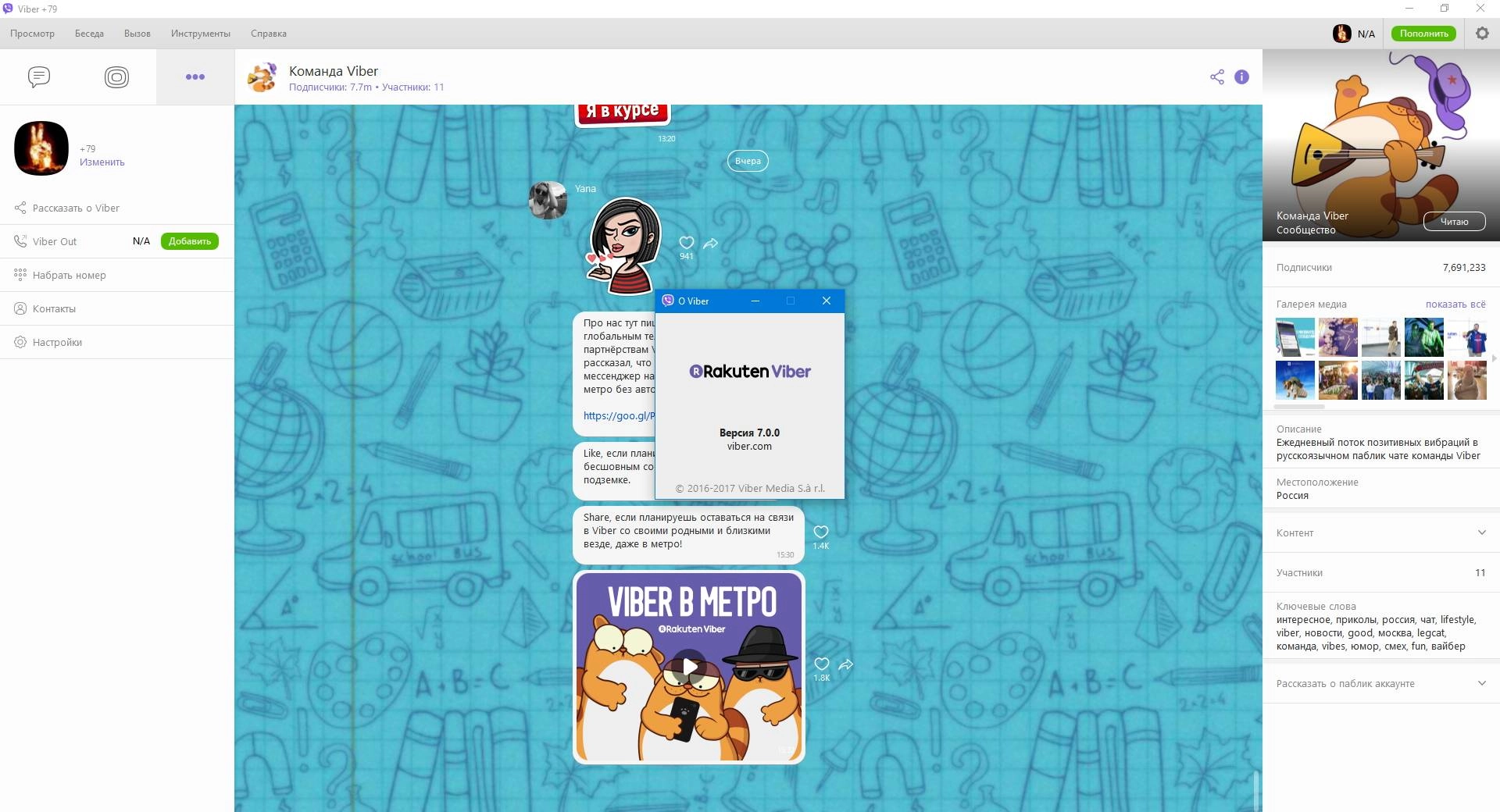The image size is (1500, 812).
Task: Click the Контакты person icon
Action: (x=20, y=308)
